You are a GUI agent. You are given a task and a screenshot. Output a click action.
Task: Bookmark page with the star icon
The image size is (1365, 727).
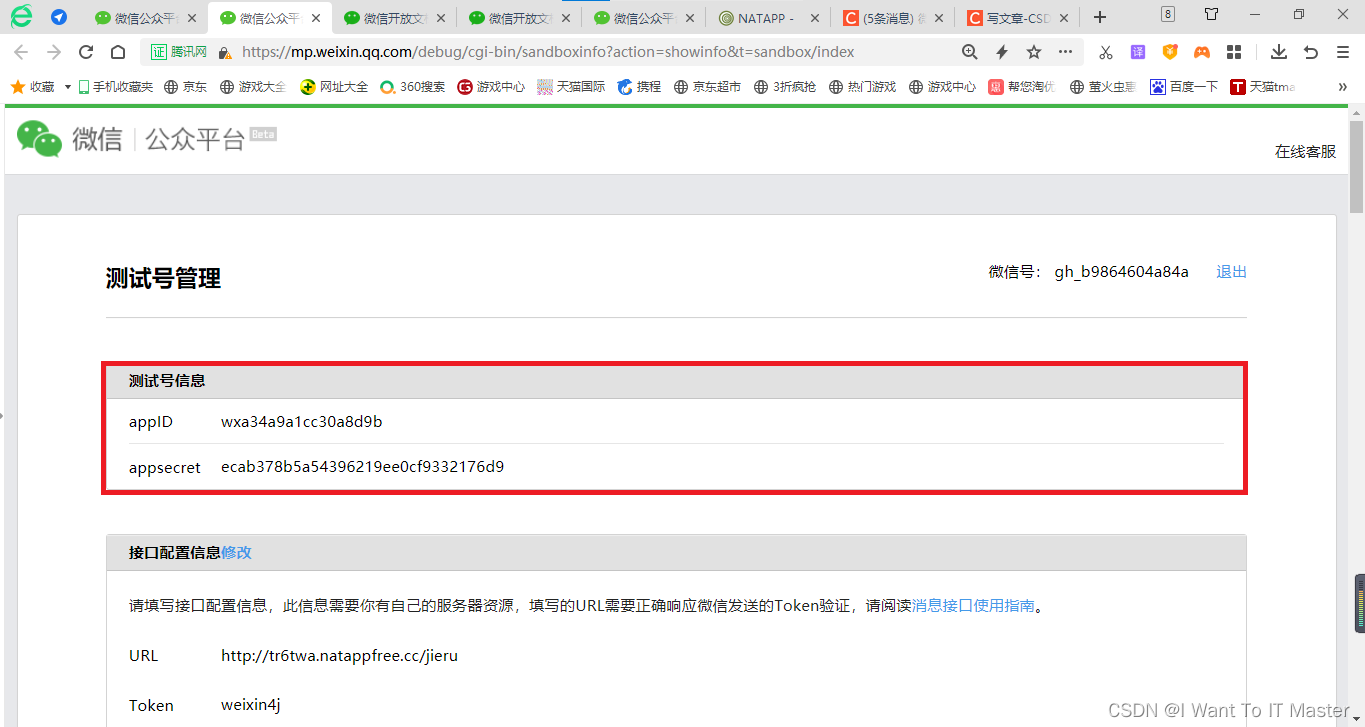[x=1034, y=52]
